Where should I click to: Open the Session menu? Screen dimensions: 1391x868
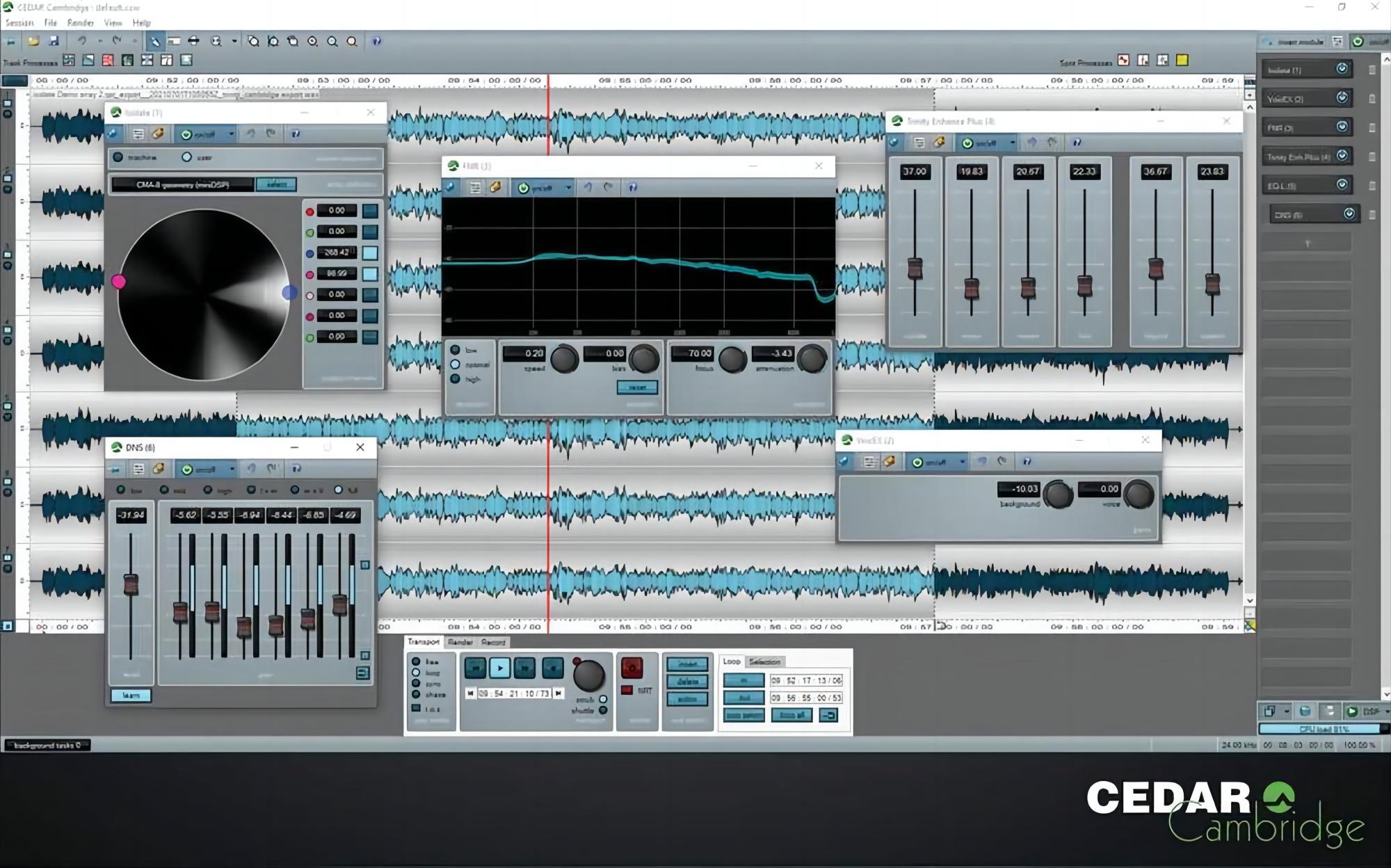[x=19, y=22]
